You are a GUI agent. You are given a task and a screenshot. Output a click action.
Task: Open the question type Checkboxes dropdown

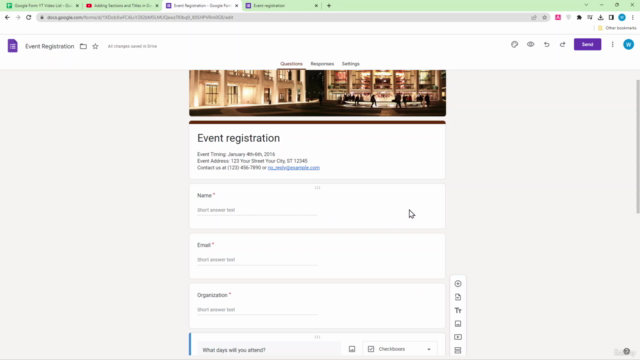tap(400, 349)
